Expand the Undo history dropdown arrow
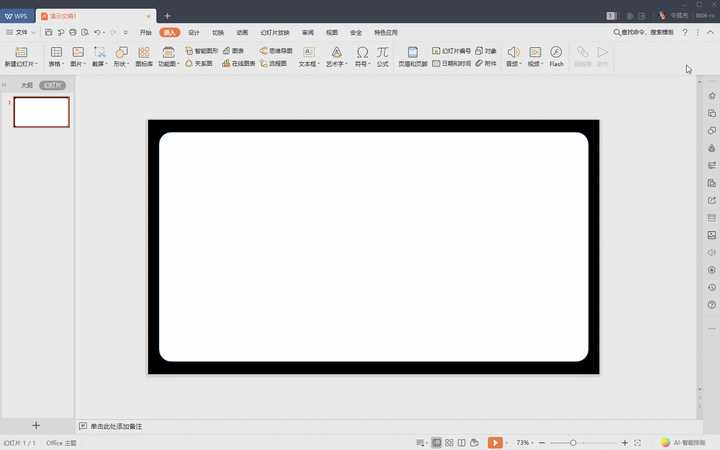The height and width of the screenshot is (450, 720). (x=104, y=32)
